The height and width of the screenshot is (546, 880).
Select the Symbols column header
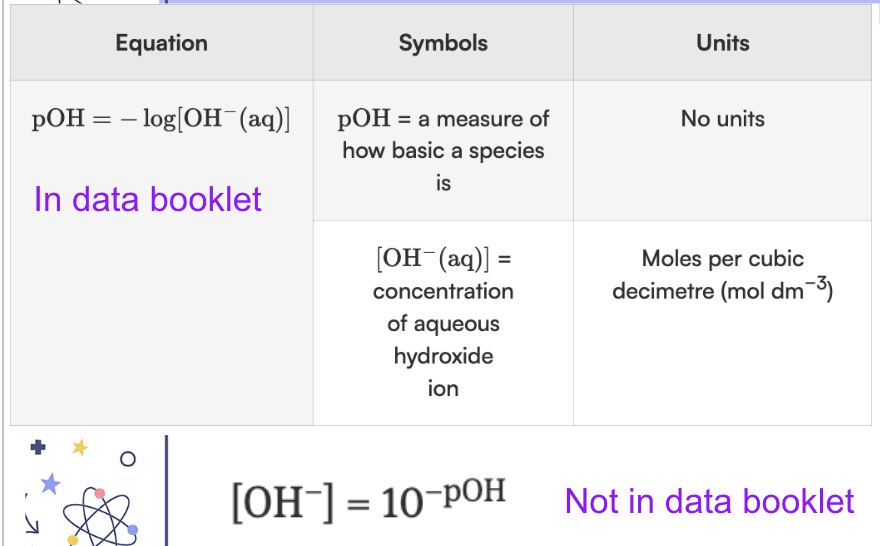point(443,43)
